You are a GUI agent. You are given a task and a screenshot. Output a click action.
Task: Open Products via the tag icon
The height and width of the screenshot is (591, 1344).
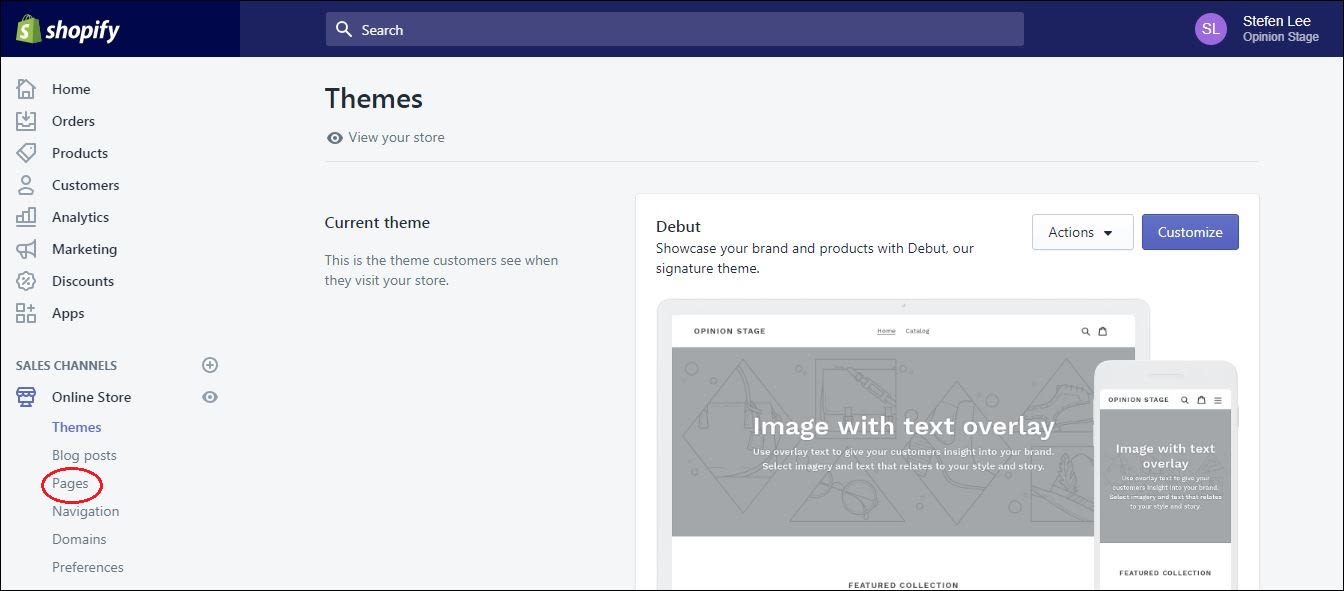click(26, 153)
